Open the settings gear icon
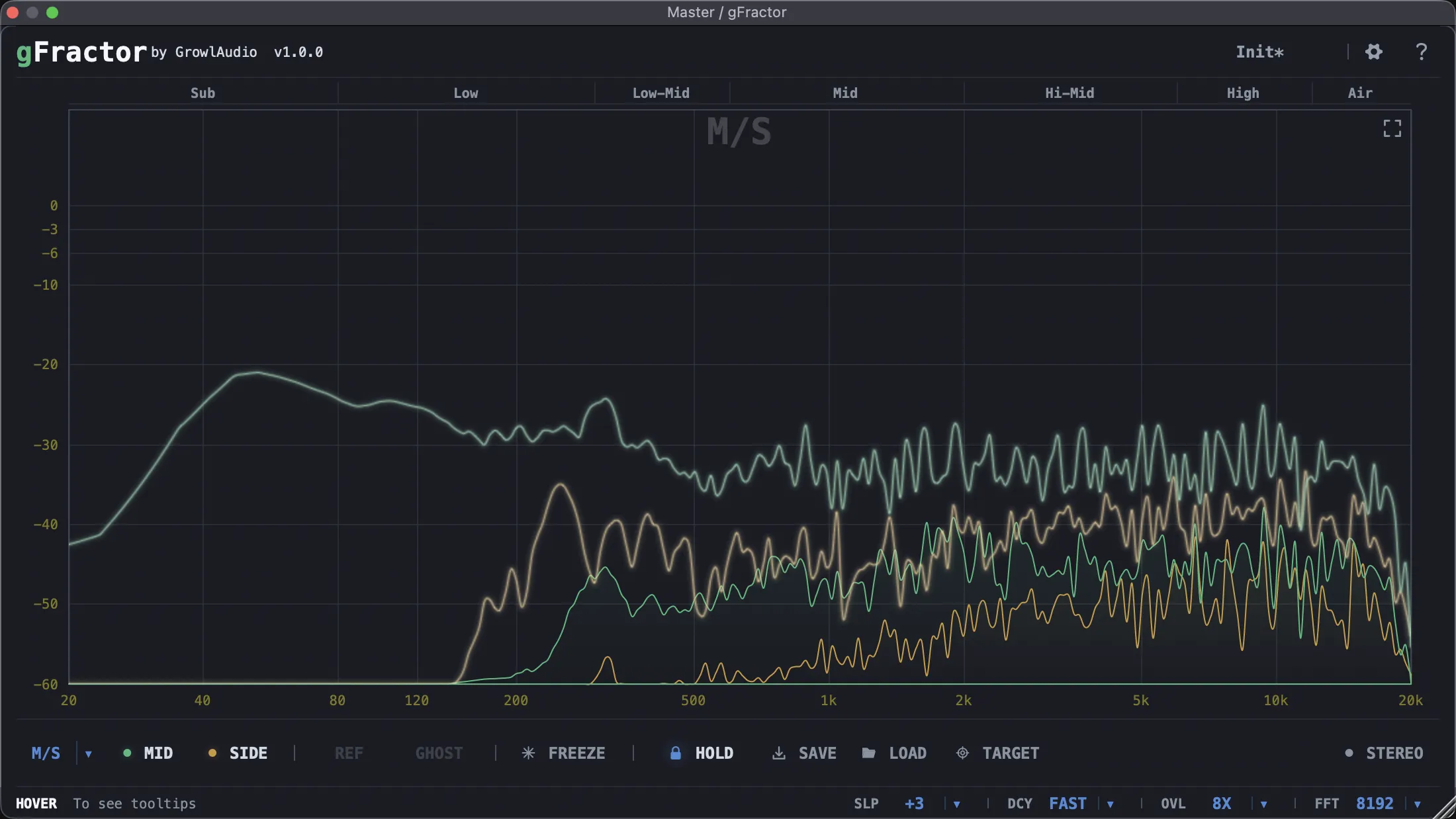The image size is (1456, 819). point(1373,52)
